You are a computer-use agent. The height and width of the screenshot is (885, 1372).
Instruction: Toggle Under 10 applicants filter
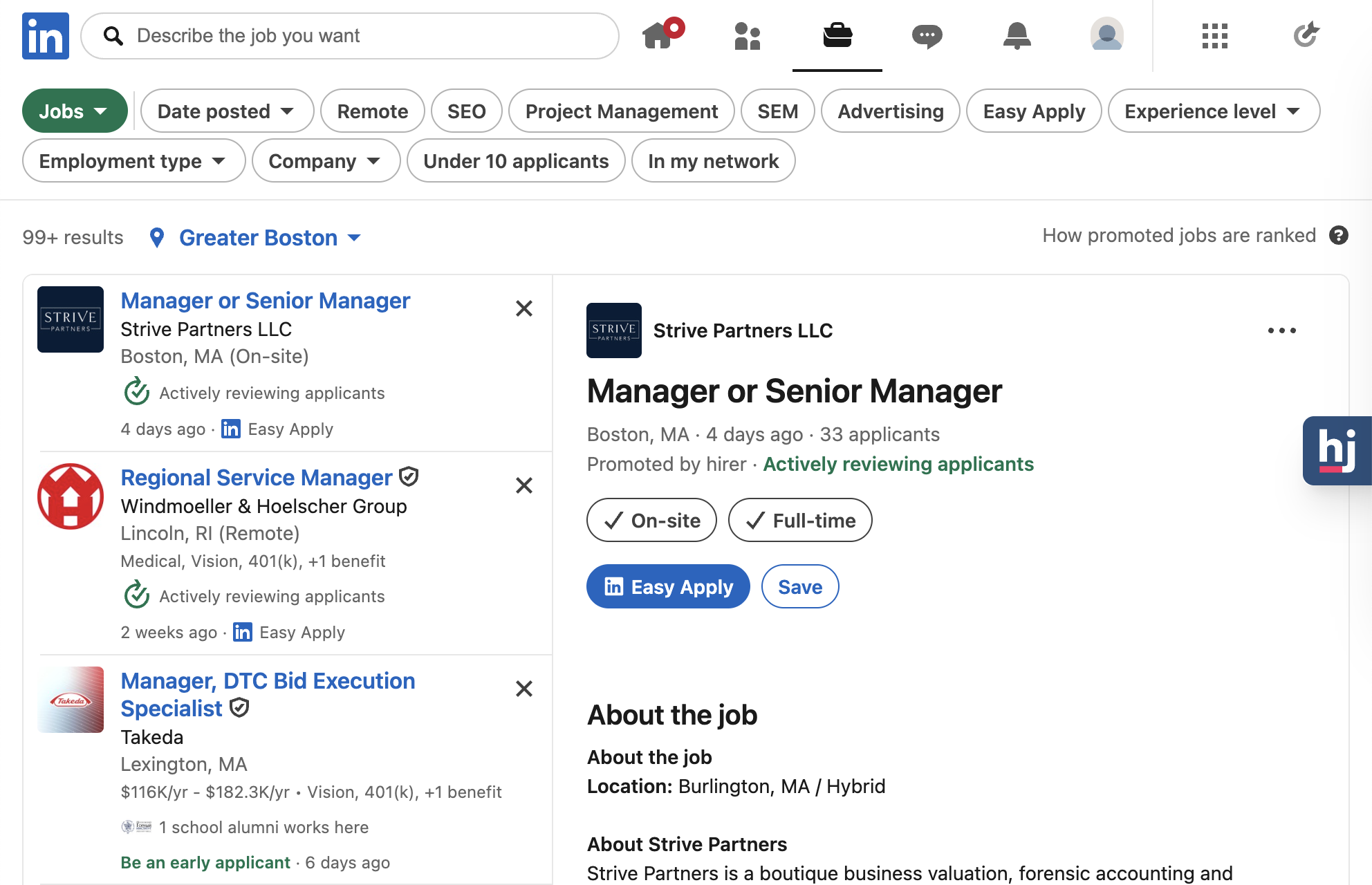pos(516,160)
